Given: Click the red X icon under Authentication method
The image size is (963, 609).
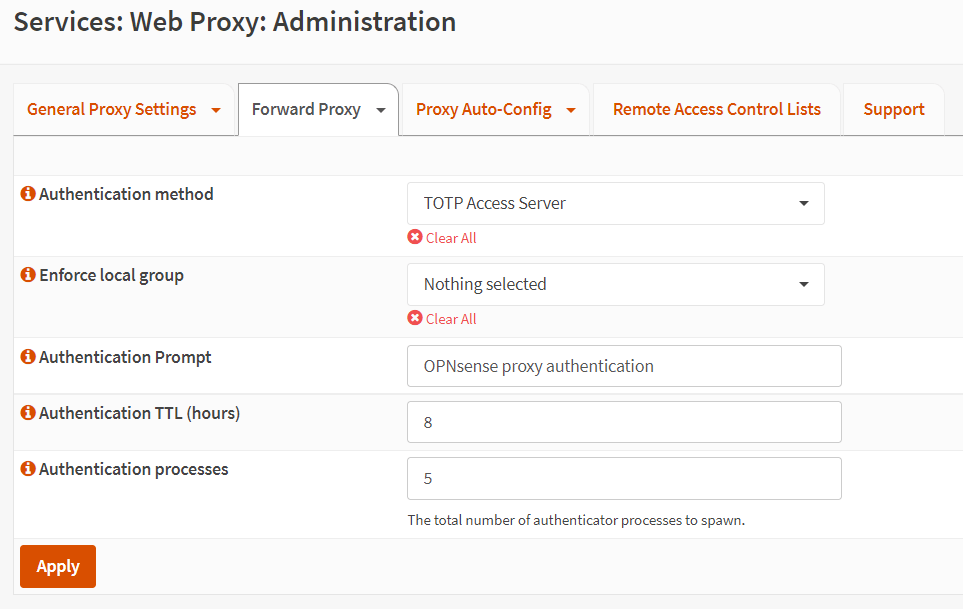Looking at the screenshot, I should 415,237.
